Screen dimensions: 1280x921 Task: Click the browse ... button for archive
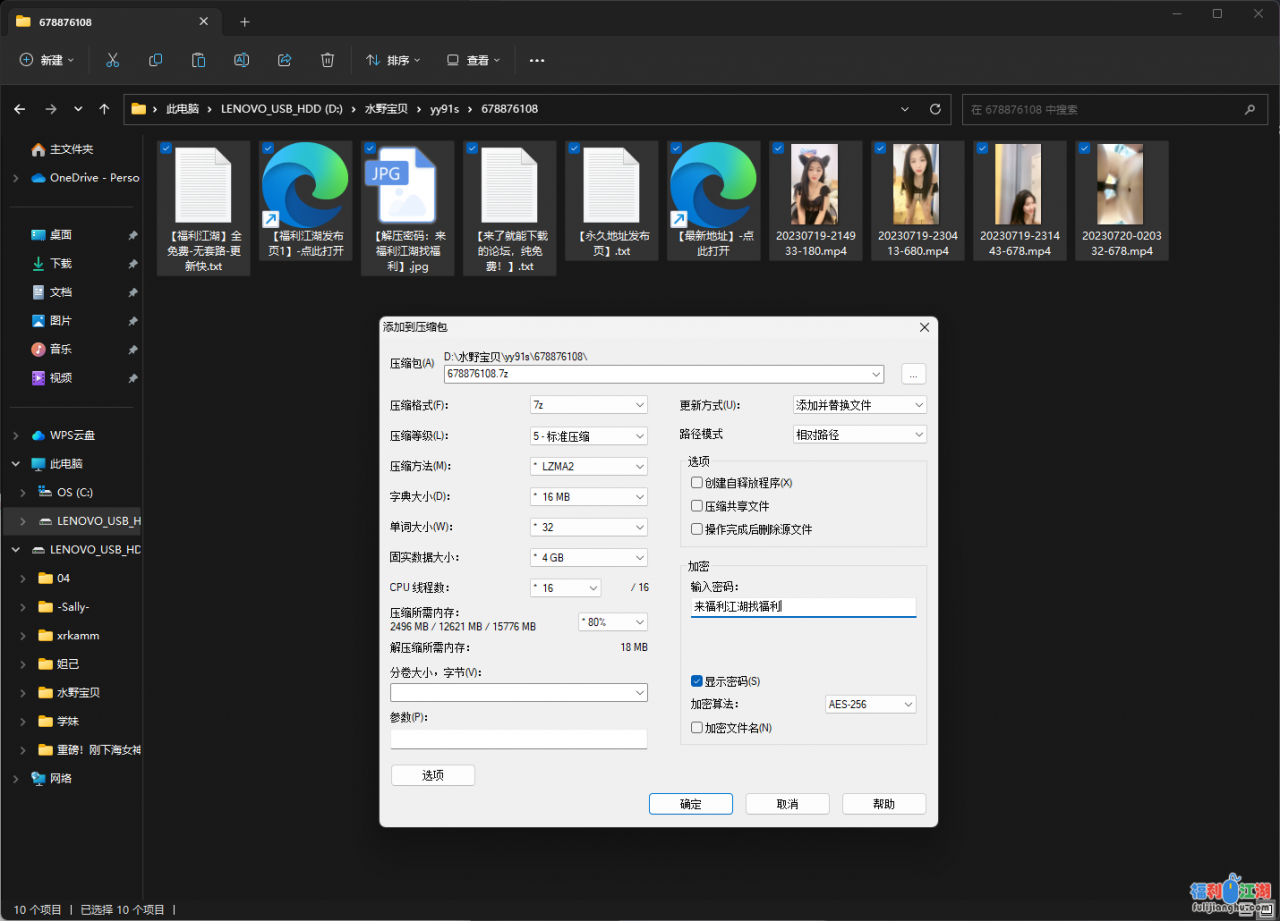point(914,374)
